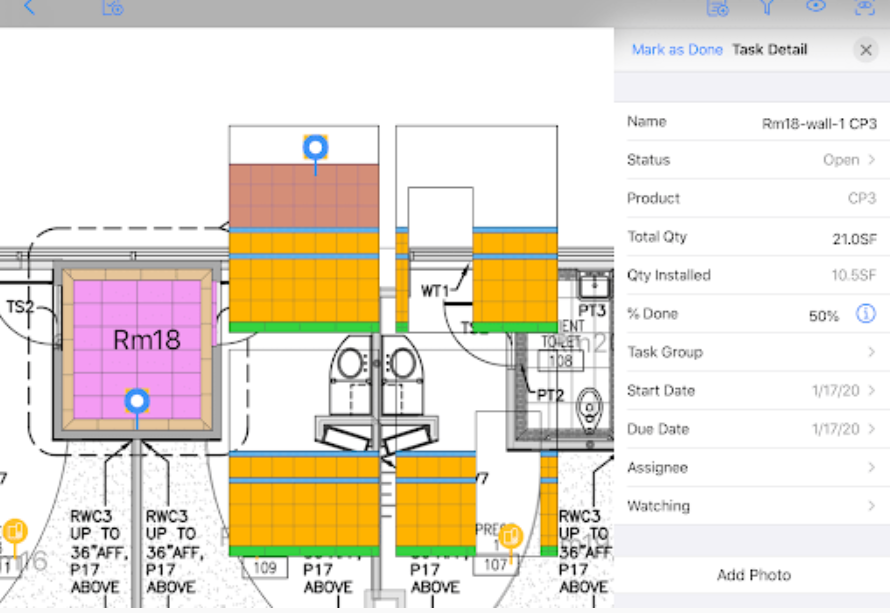
Task: Click the document settings icon in top-left toolbar
Action: 112,8
